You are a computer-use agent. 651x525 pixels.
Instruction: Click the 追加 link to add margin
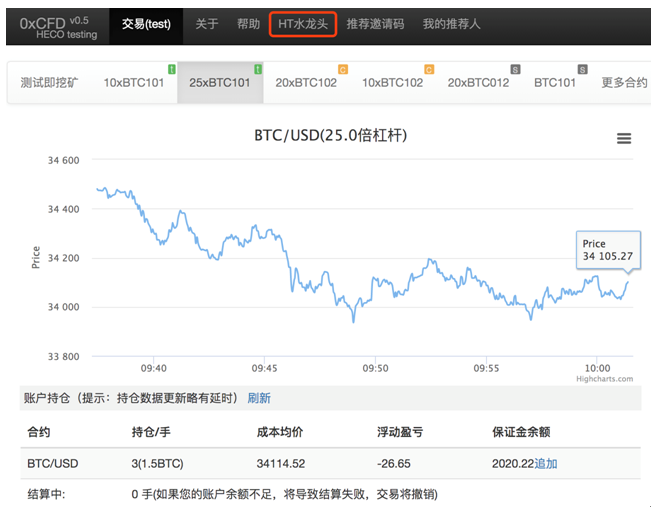coord(546,464)
